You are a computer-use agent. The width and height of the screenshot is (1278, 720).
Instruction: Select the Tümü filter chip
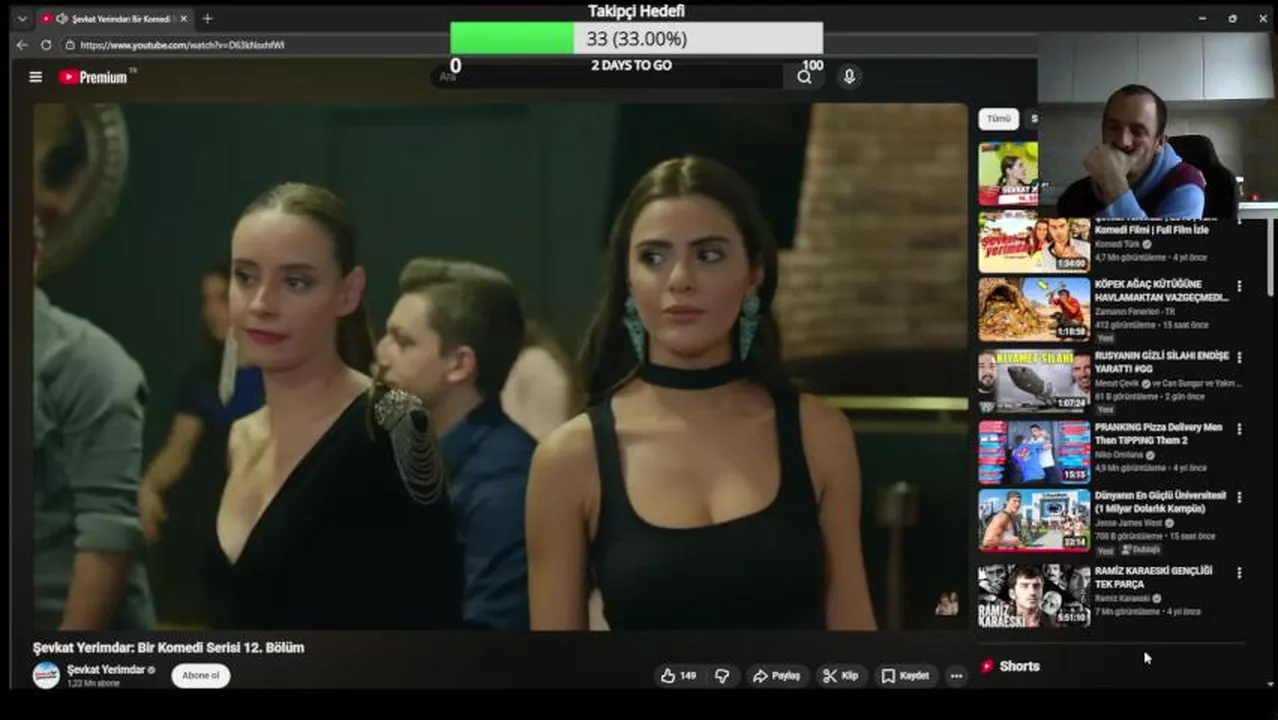tap(998, 119)
